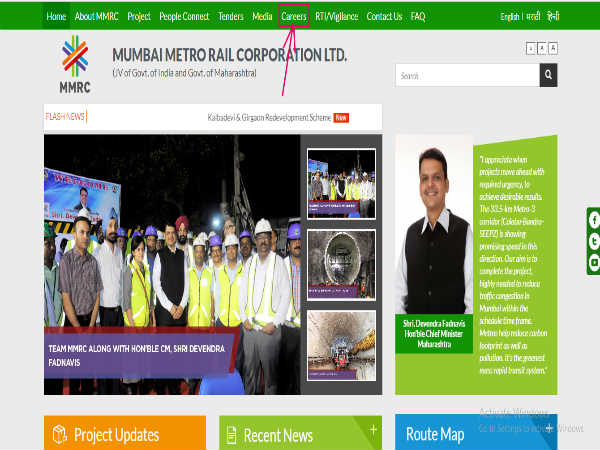Click the JV of Govt. of India subtitle
This screenshot has height=450, width=600.
[184, 73]
